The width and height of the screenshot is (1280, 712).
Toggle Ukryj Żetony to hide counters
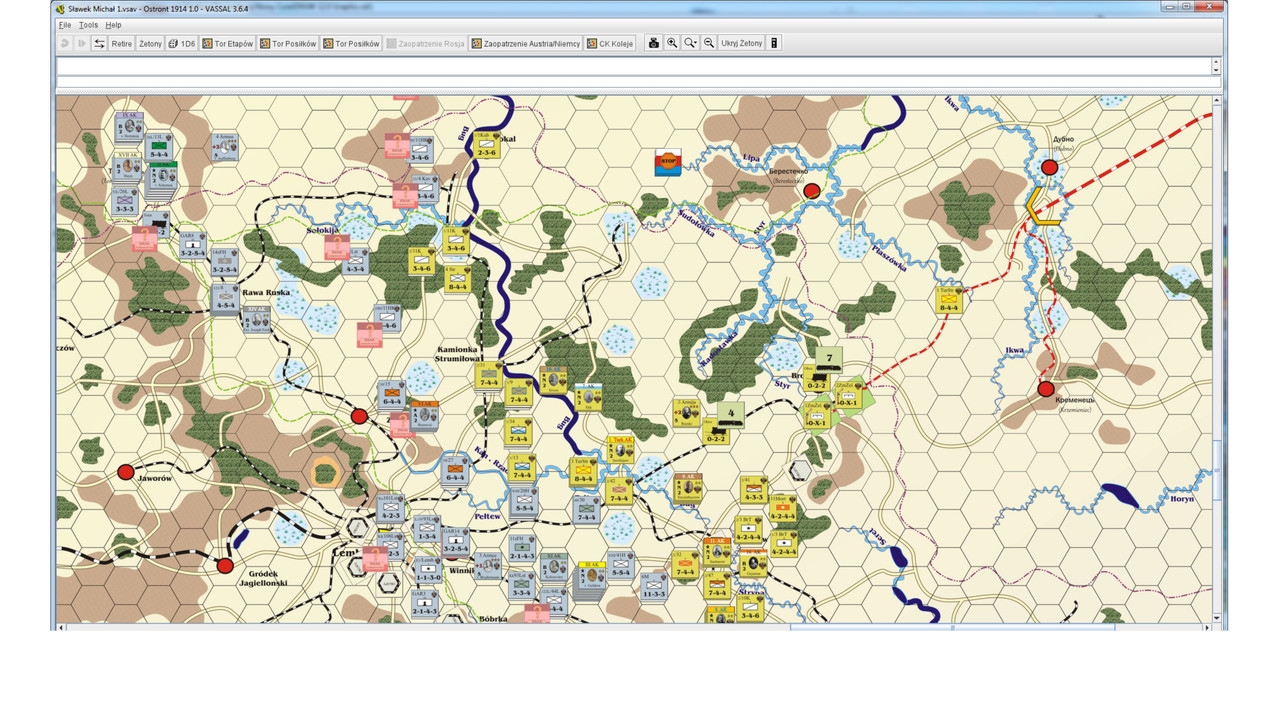[741, 44]
